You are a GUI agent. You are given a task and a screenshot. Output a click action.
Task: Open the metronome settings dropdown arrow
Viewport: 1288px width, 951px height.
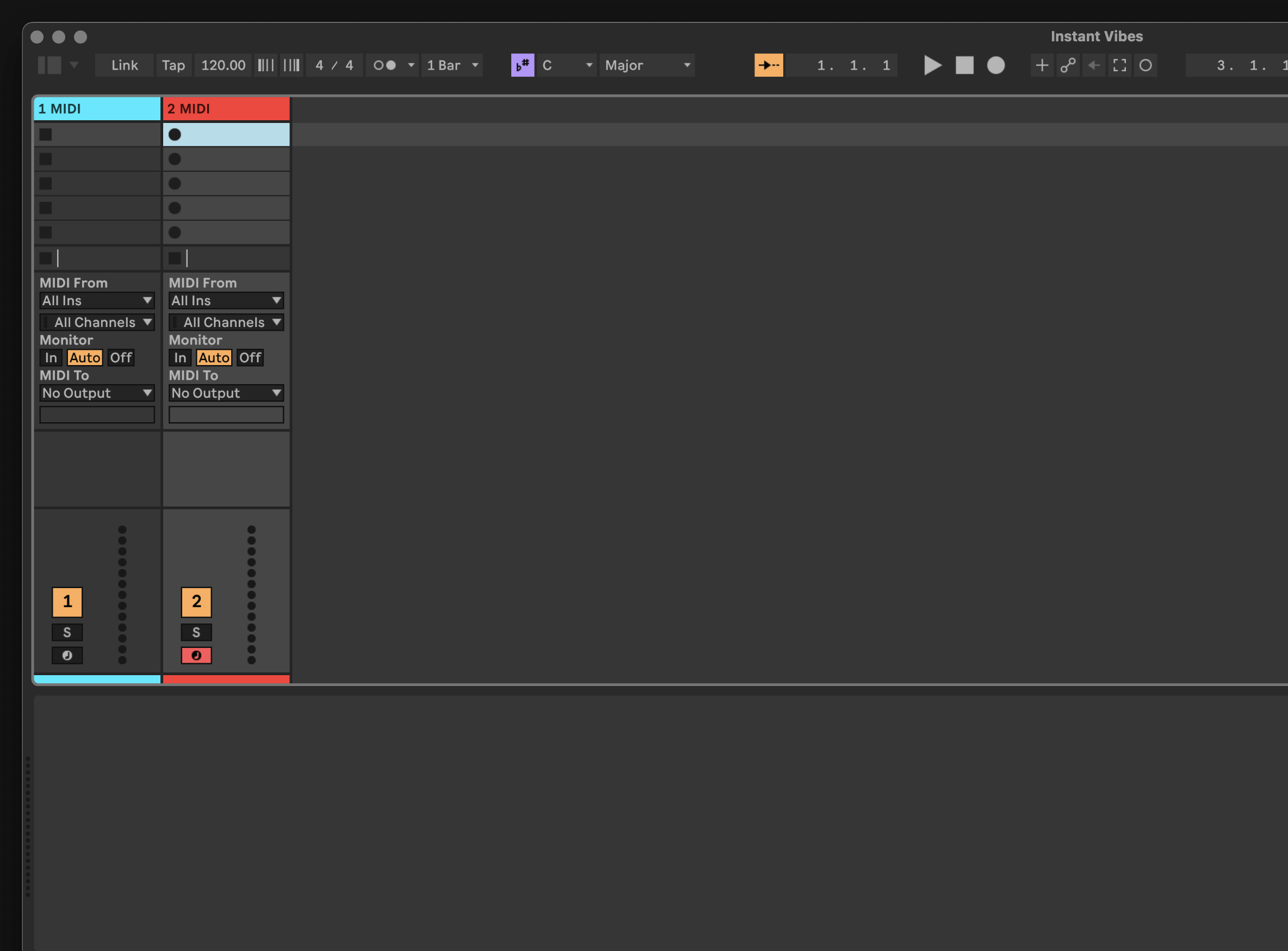coord(411,65)
